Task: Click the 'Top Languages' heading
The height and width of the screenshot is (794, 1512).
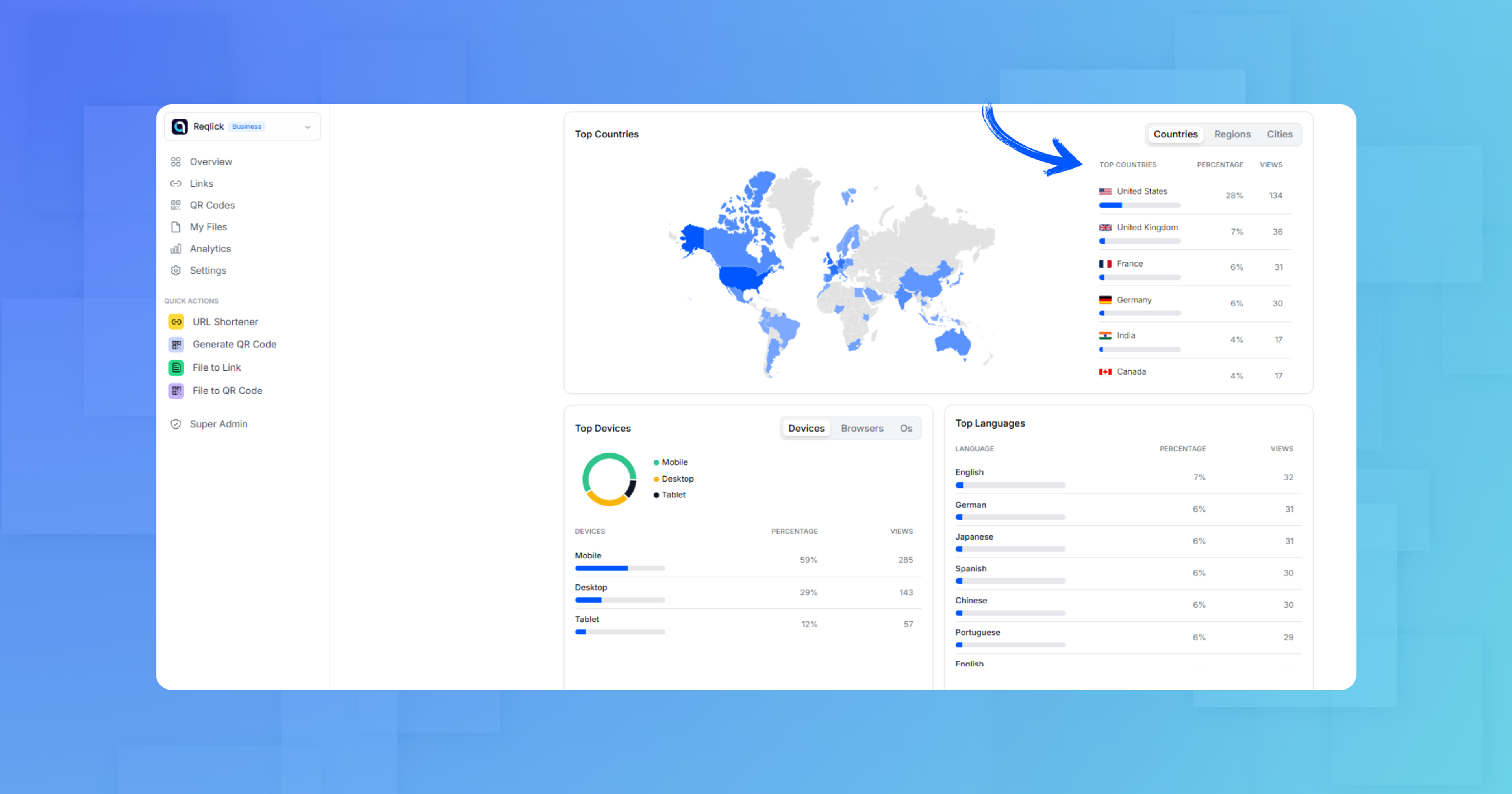Action: [x=989, y=423]
